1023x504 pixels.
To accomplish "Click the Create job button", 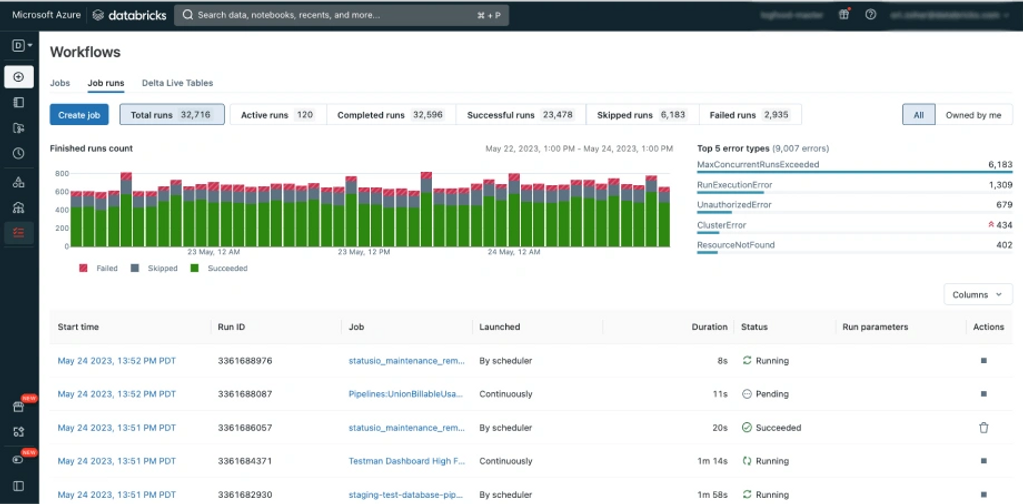I will point(79,115).
